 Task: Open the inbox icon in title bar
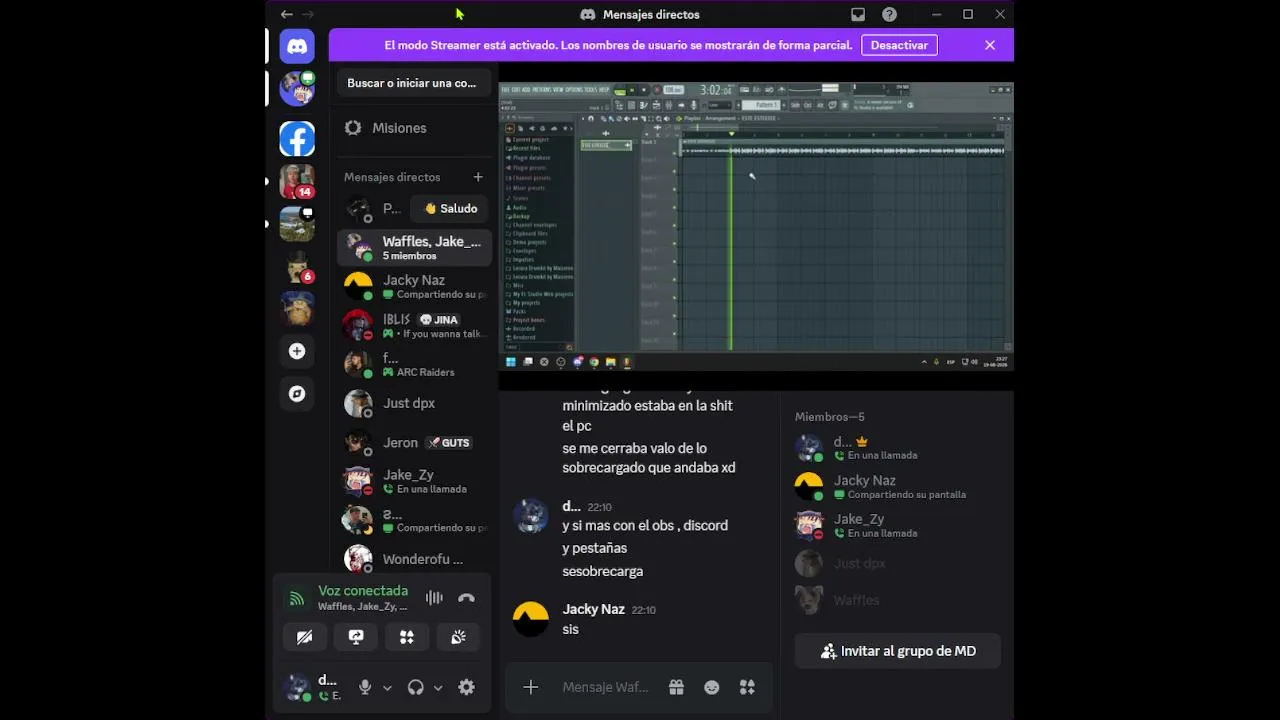tap(858, 14)
